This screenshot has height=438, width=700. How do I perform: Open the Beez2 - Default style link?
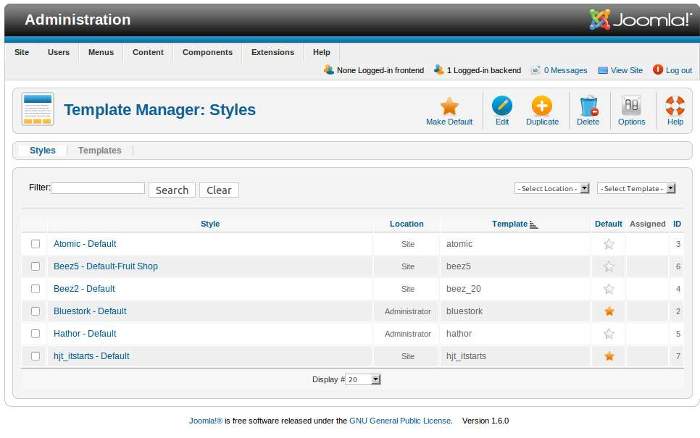(x=84, y=289)
